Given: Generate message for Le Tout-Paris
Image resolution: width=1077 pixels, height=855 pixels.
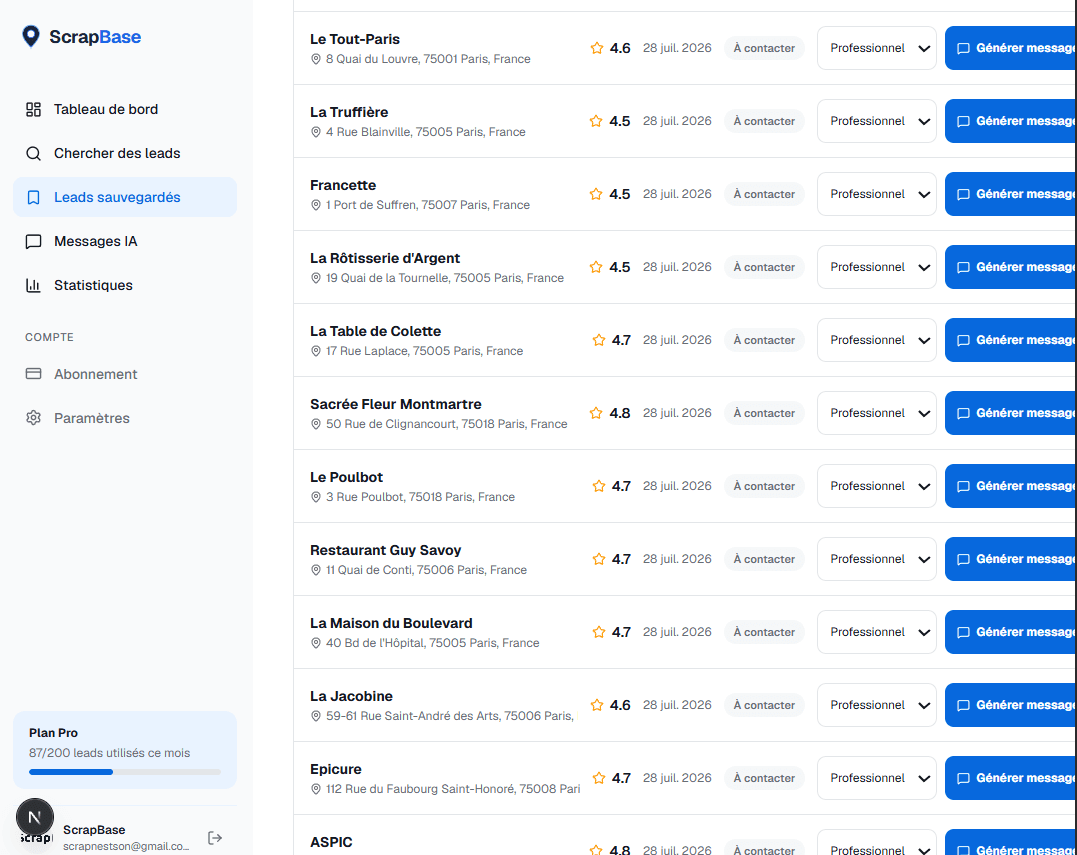Looking at the screenshot, I should 1010,48.
